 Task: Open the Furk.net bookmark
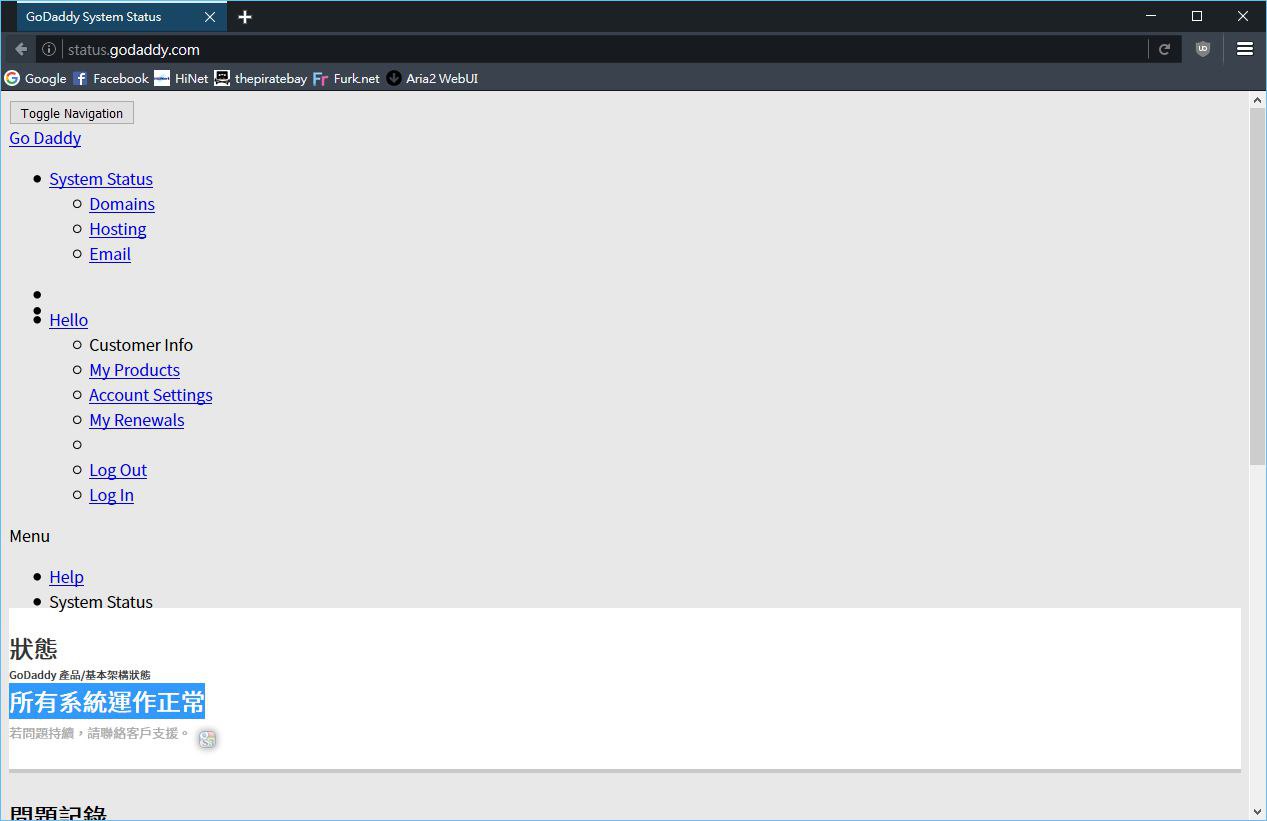(346, 78)
